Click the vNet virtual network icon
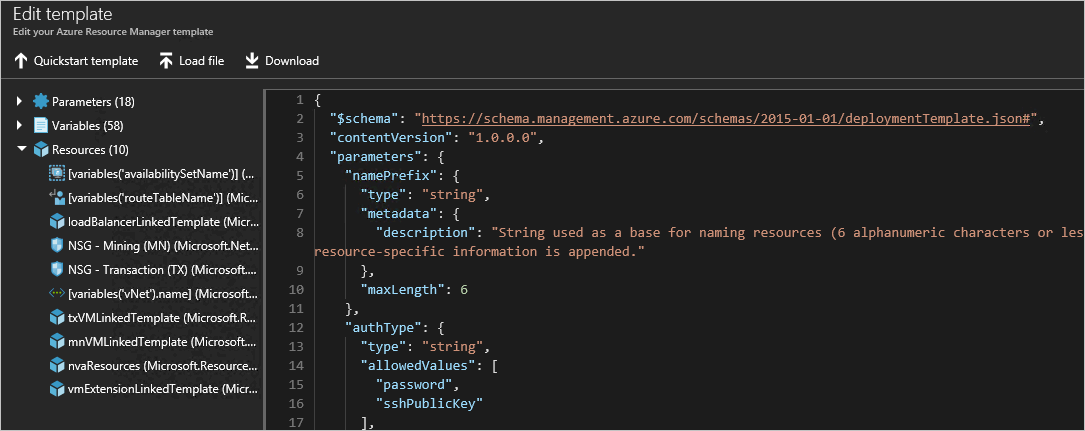 tap(57, 293)
